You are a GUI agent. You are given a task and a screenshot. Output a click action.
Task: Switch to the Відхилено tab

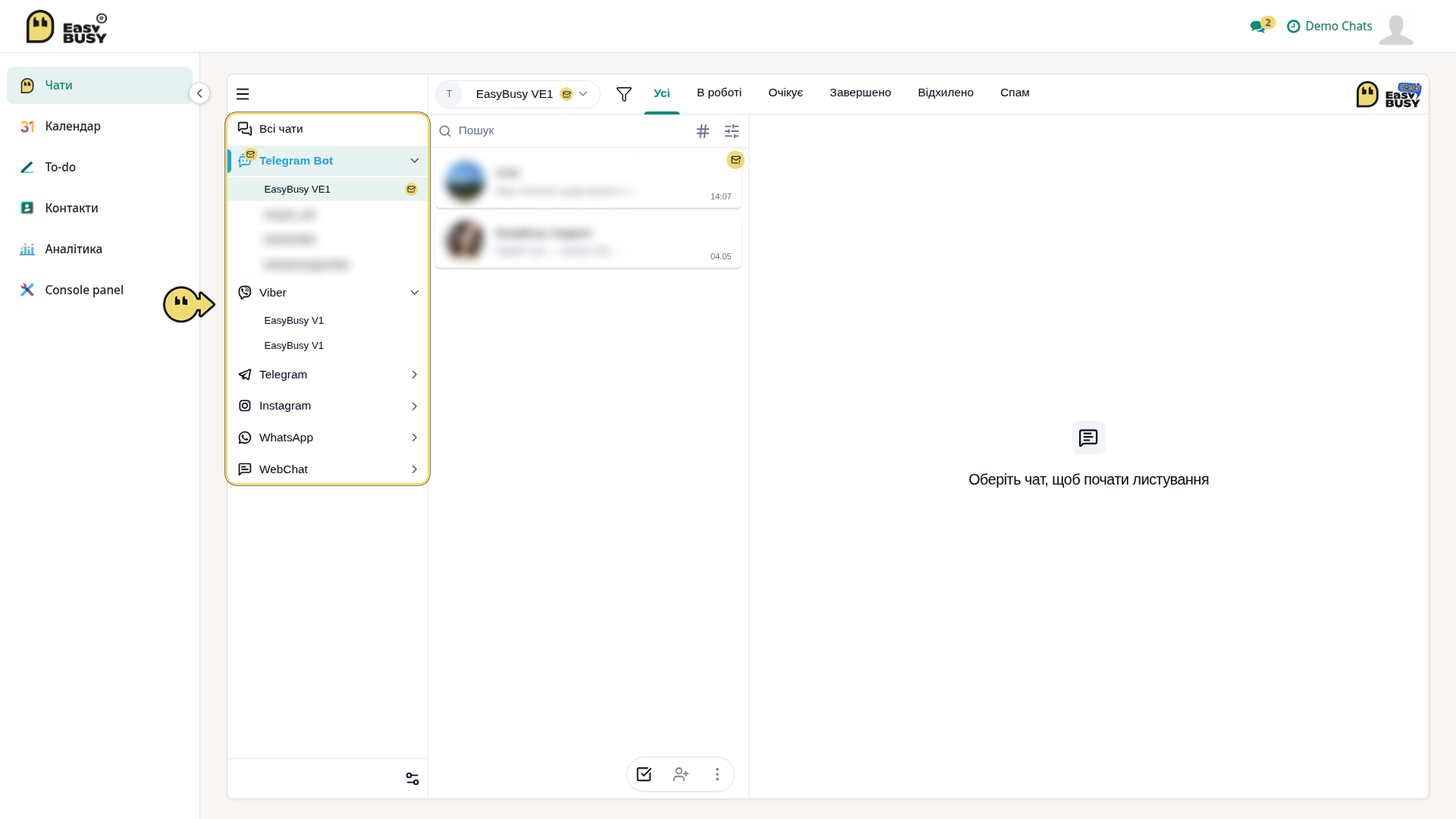(x=946, y=93)
